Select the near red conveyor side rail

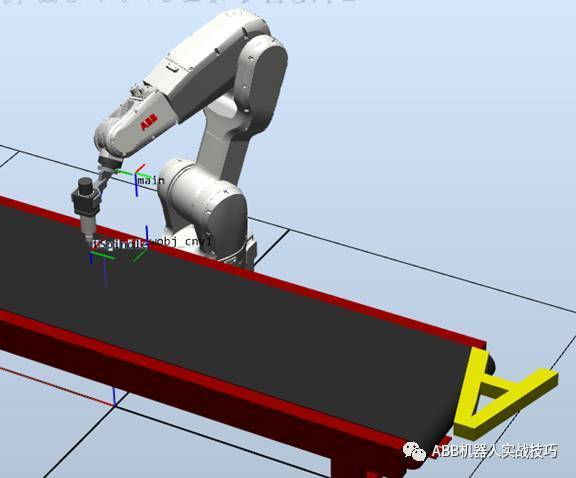(206, 375)
